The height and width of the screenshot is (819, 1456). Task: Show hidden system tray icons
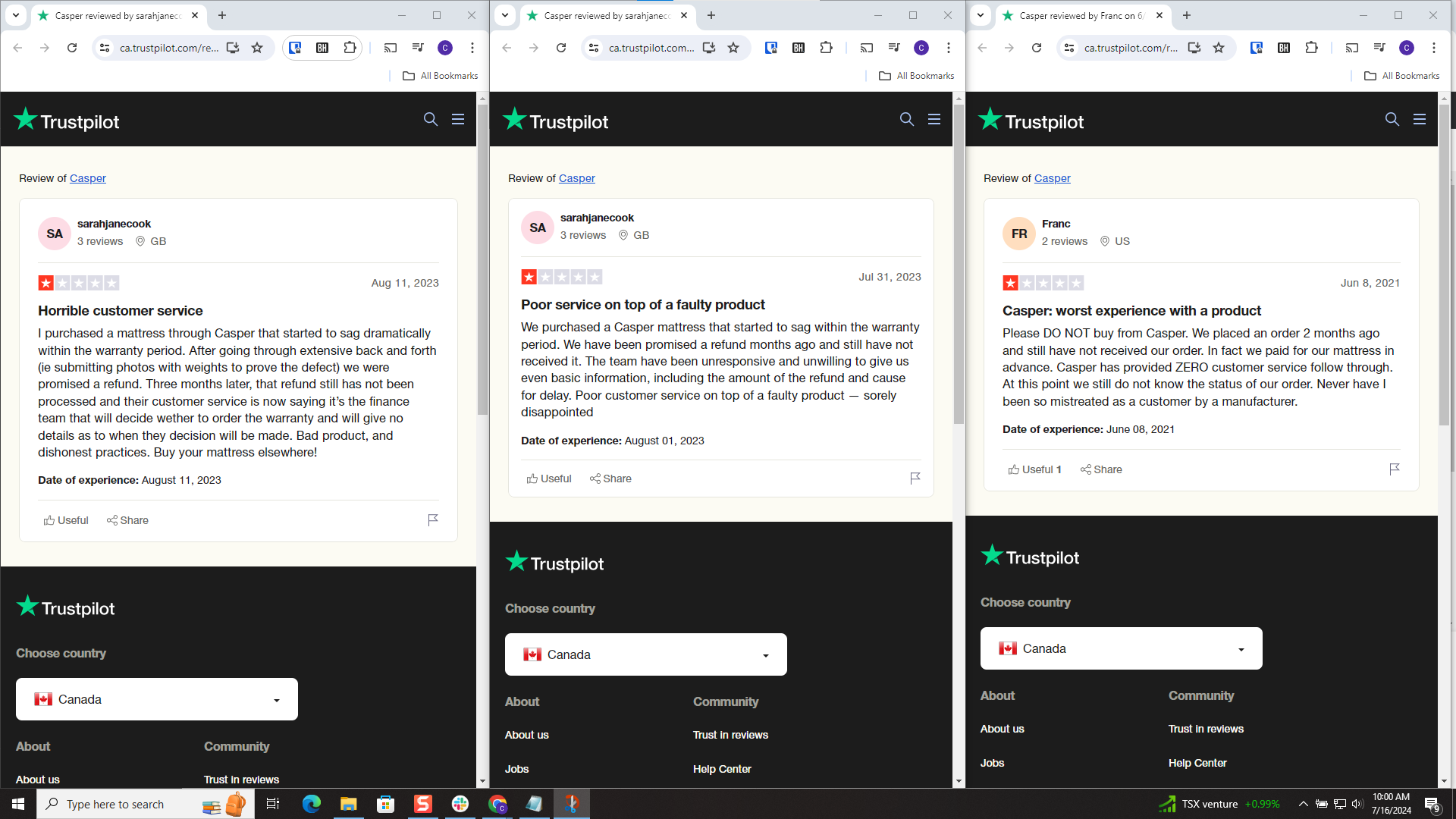tap(1303, 804)
